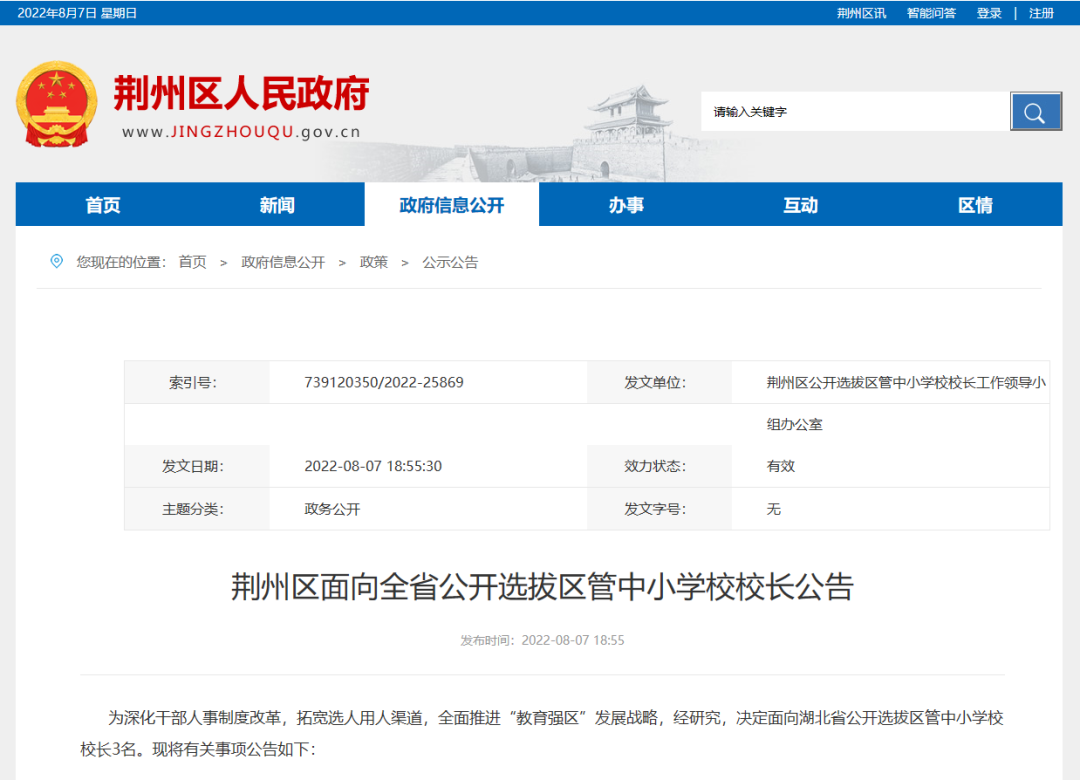The width and height of the screenshot is (1080, 780).
Task: Click the 荆州区讯 top link
Action: (x=861, y=13)
